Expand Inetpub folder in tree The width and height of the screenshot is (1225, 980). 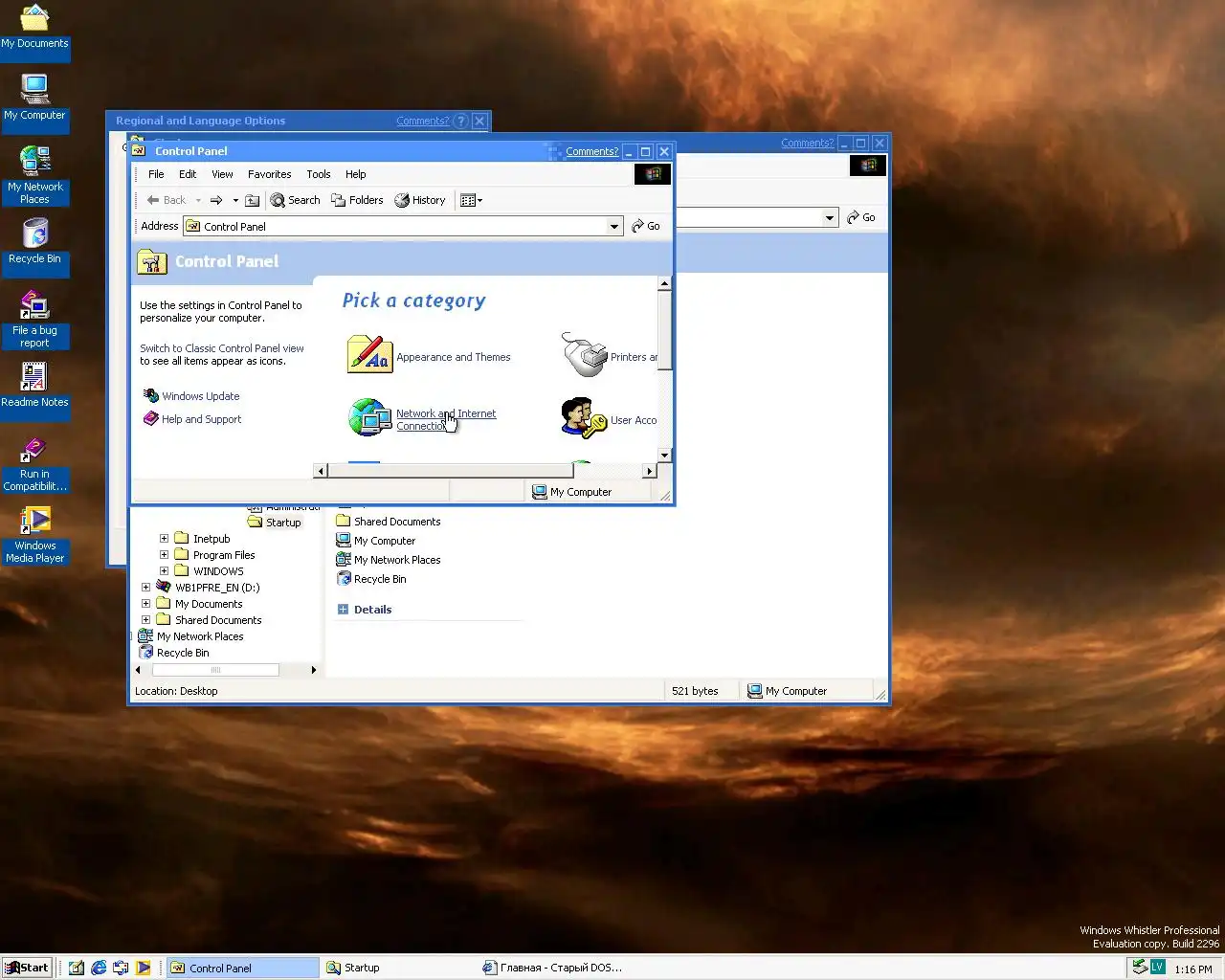[164, 538]
